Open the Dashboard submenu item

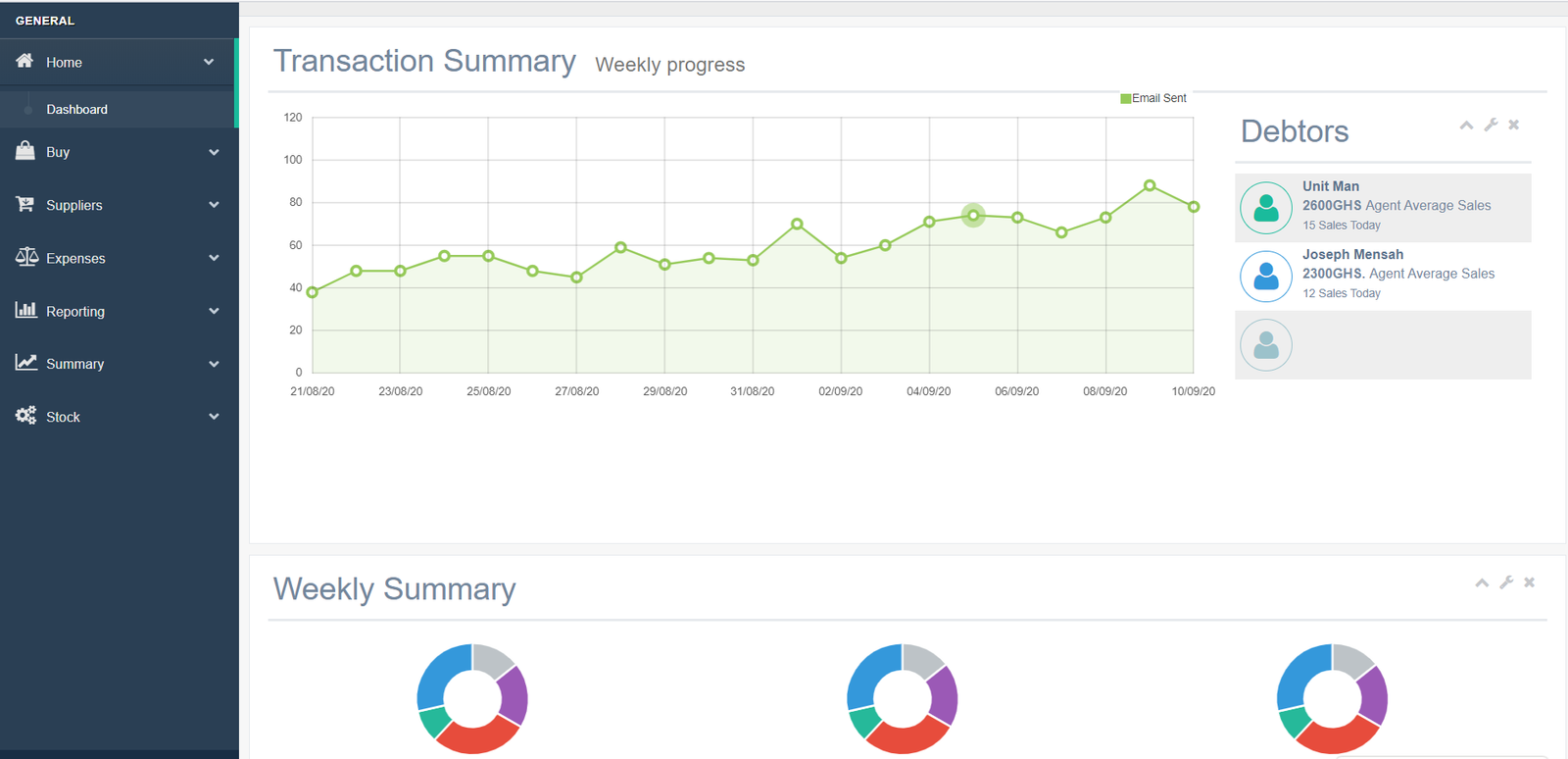coord(76,109)
